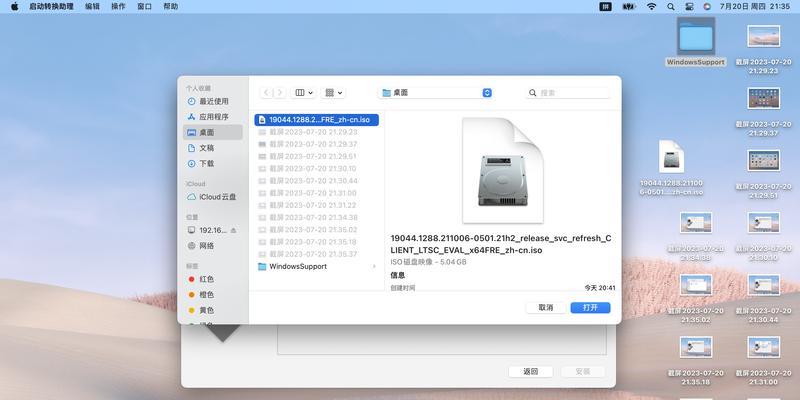The height and width of the screenshot is (400, 800).
Task: Go back in the file dialog
Action: click(267, 93)
